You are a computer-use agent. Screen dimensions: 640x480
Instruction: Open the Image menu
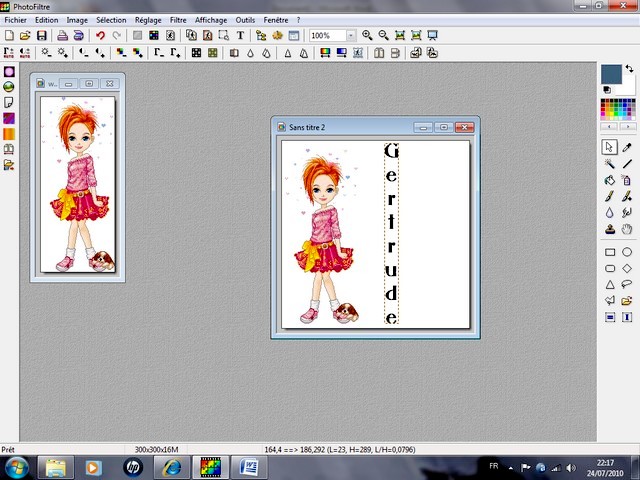pos(77,20)
